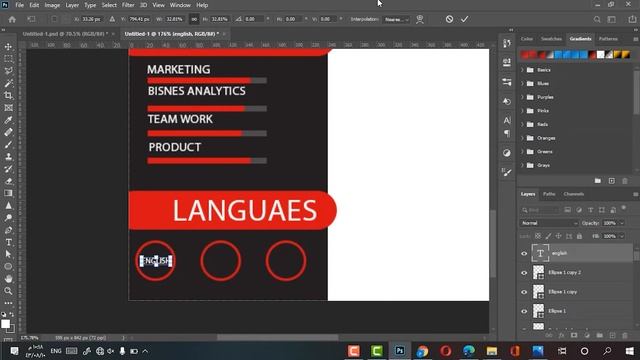Expand the Reds gradient folder
This screenshot has width=640, height=360.
522,124
